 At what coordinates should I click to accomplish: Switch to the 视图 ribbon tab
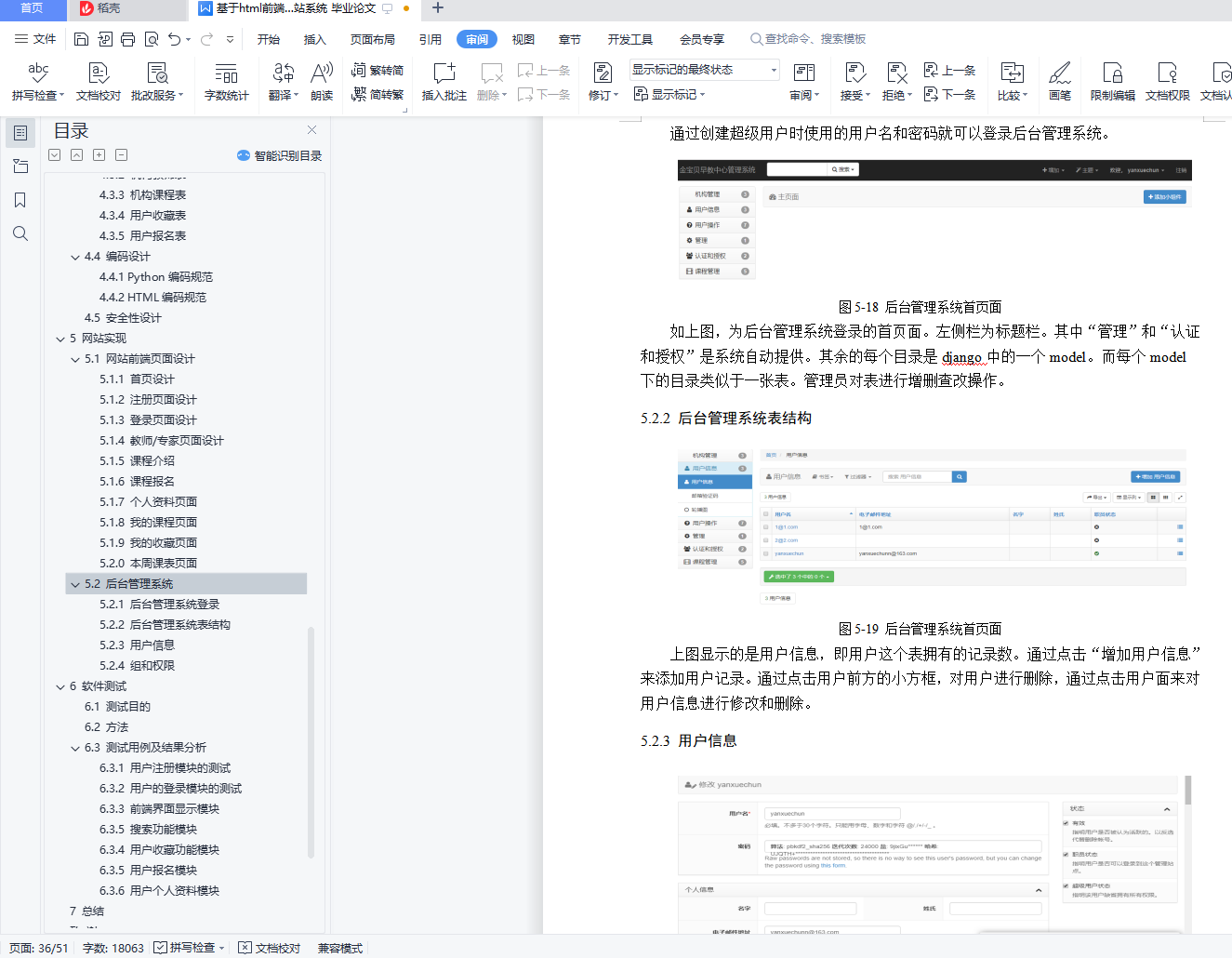click(x=523, y=39)
